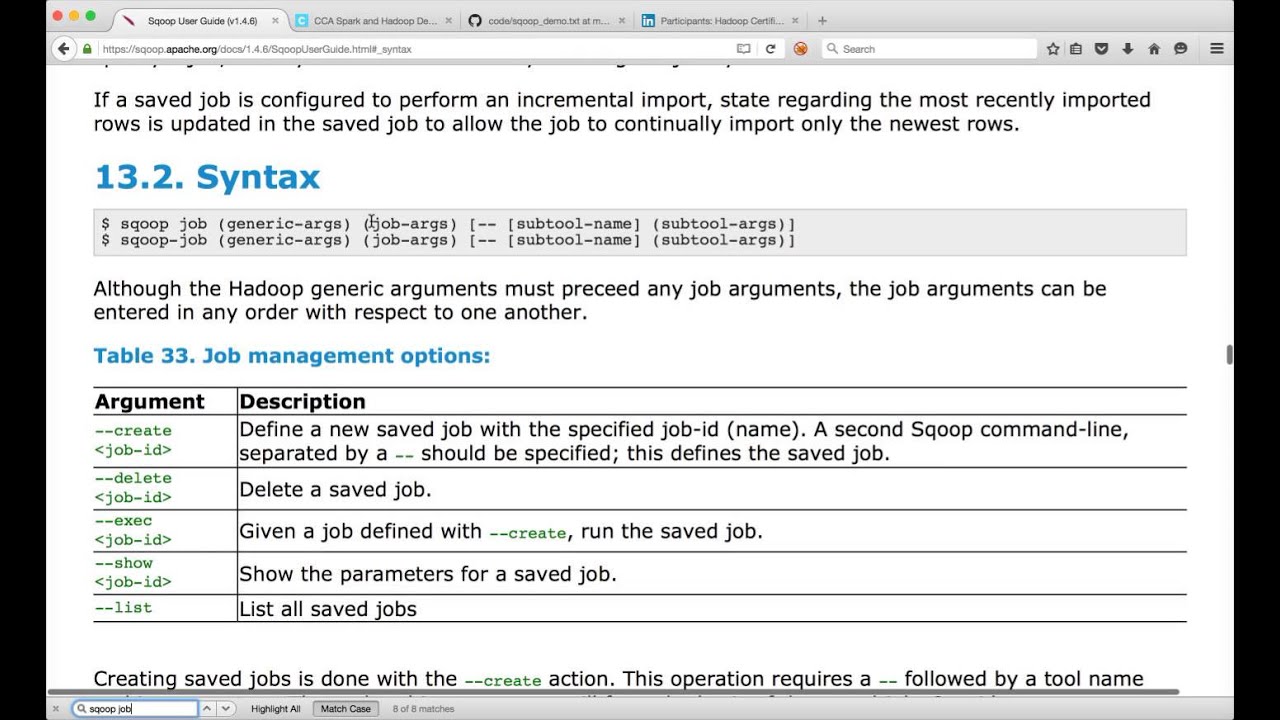Viewport: 1280px width, 720px height.
Task: Click 'List all saved jobs' description
Action: 328,609
